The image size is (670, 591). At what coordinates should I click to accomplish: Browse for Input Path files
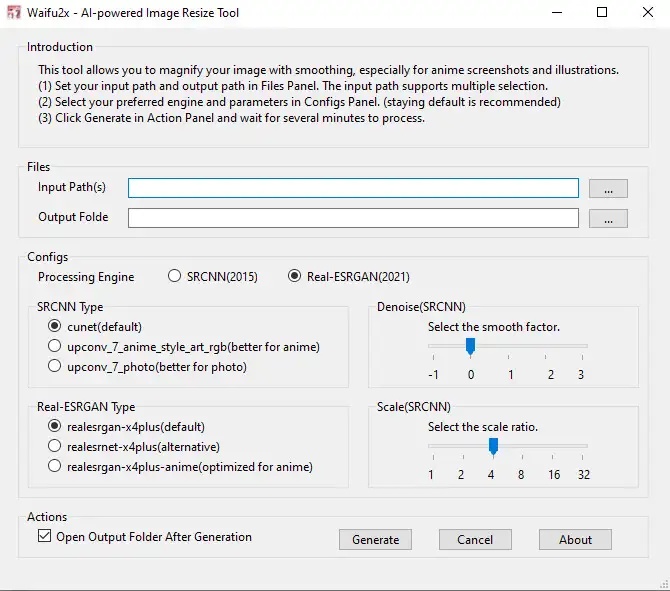point(608,188)
